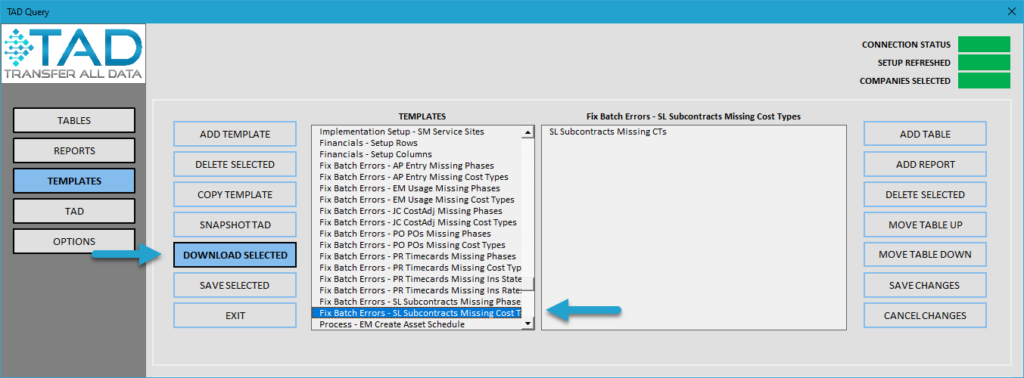Select EM Usage Missing Cost Types template
This screenshot has width=1024, height=378.
(417, 199)
